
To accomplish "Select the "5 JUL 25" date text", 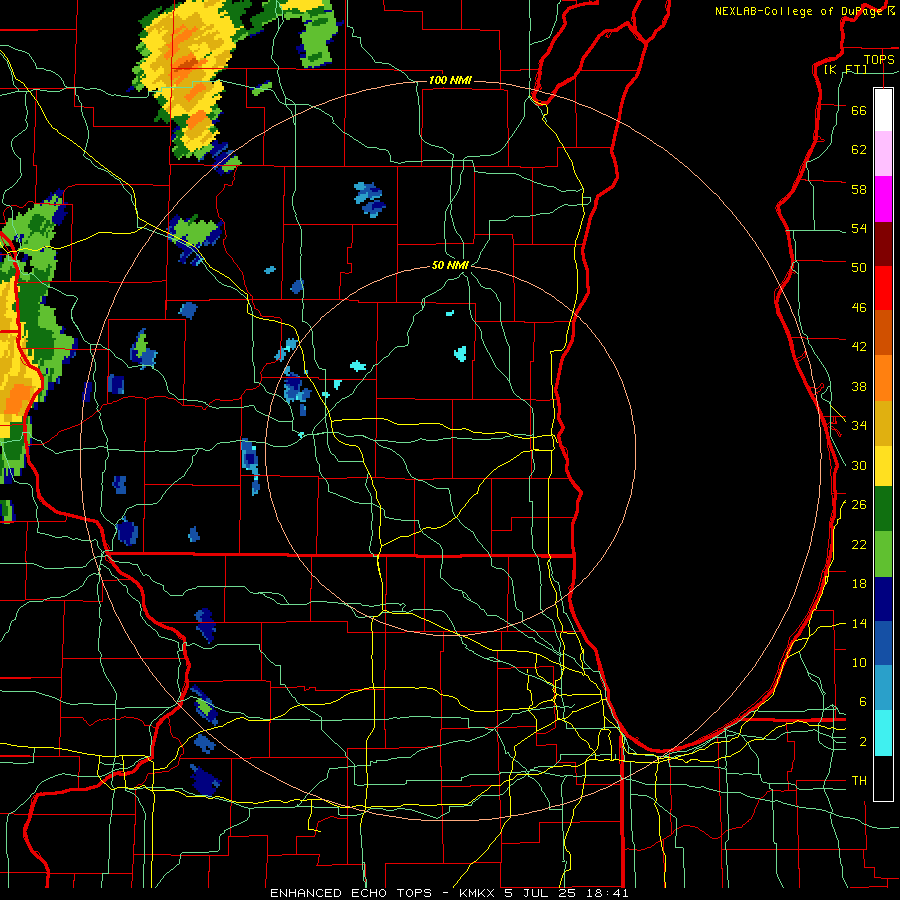I will (541, 893).
